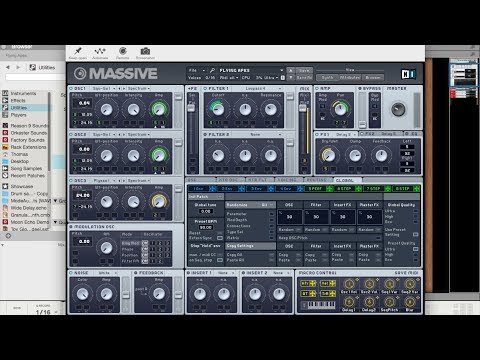Click the mini keyboard in Macro Control
Viewport: 480px width, 360px height.
[x=321, y=305]
